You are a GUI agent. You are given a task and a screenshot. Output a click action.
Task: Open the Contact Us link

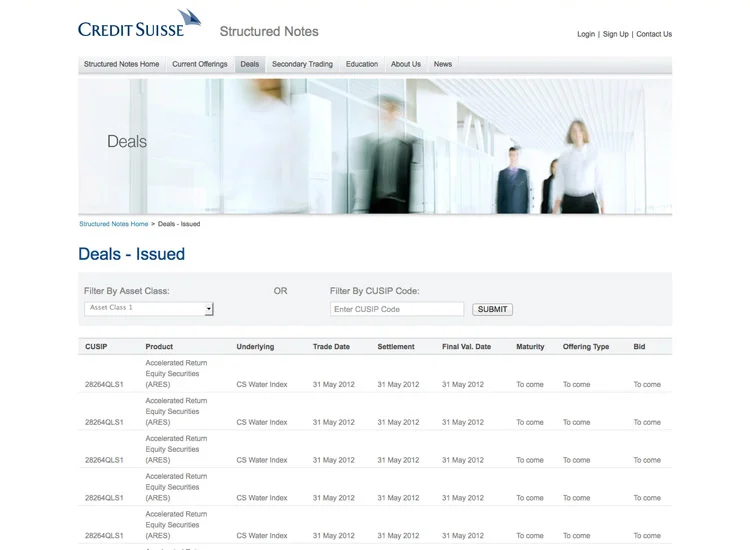654,34
